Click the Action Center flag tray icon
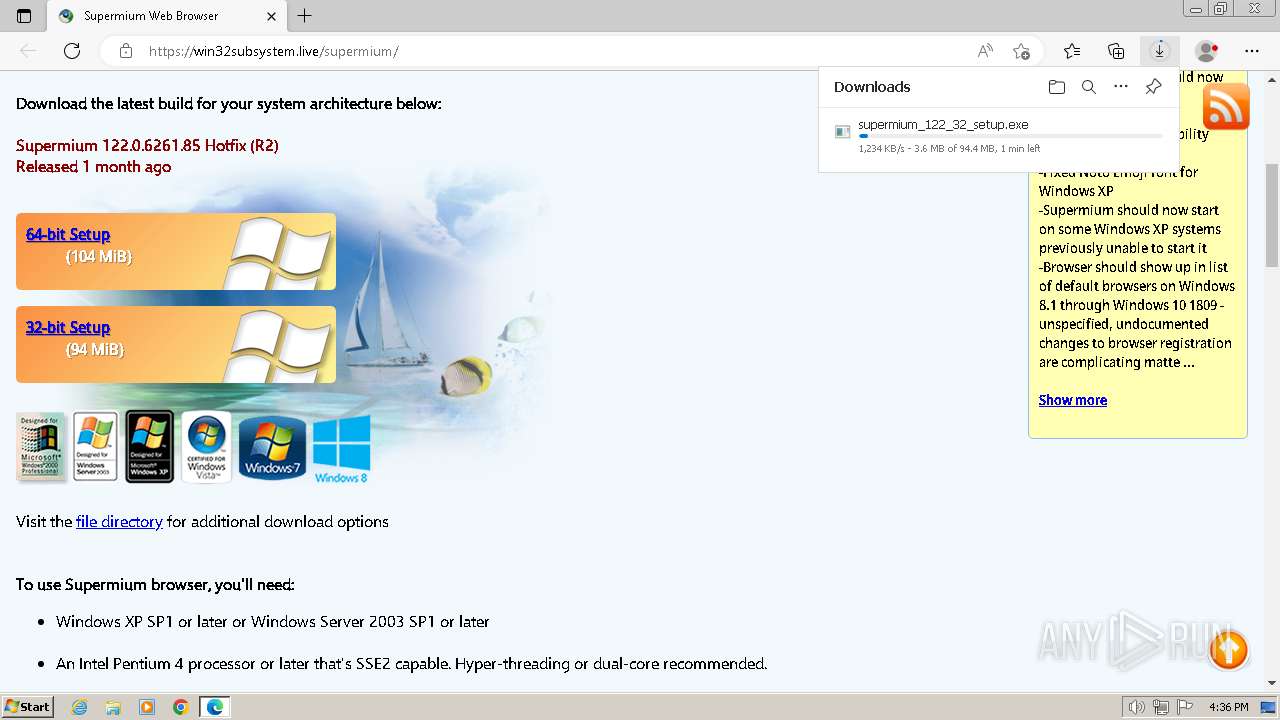 (1185, 707)
